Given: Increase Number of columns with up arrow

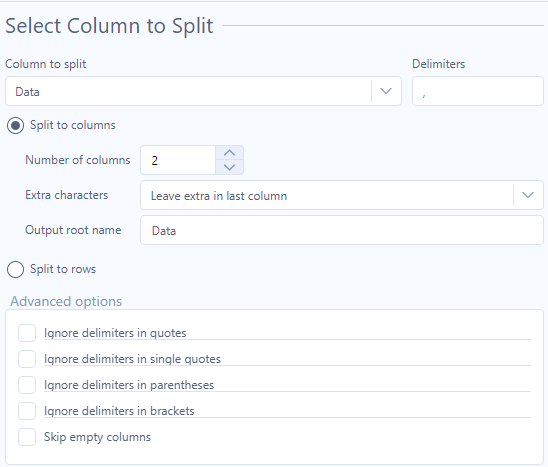Looking at the screenshot, I should click(x=229, y=153).
